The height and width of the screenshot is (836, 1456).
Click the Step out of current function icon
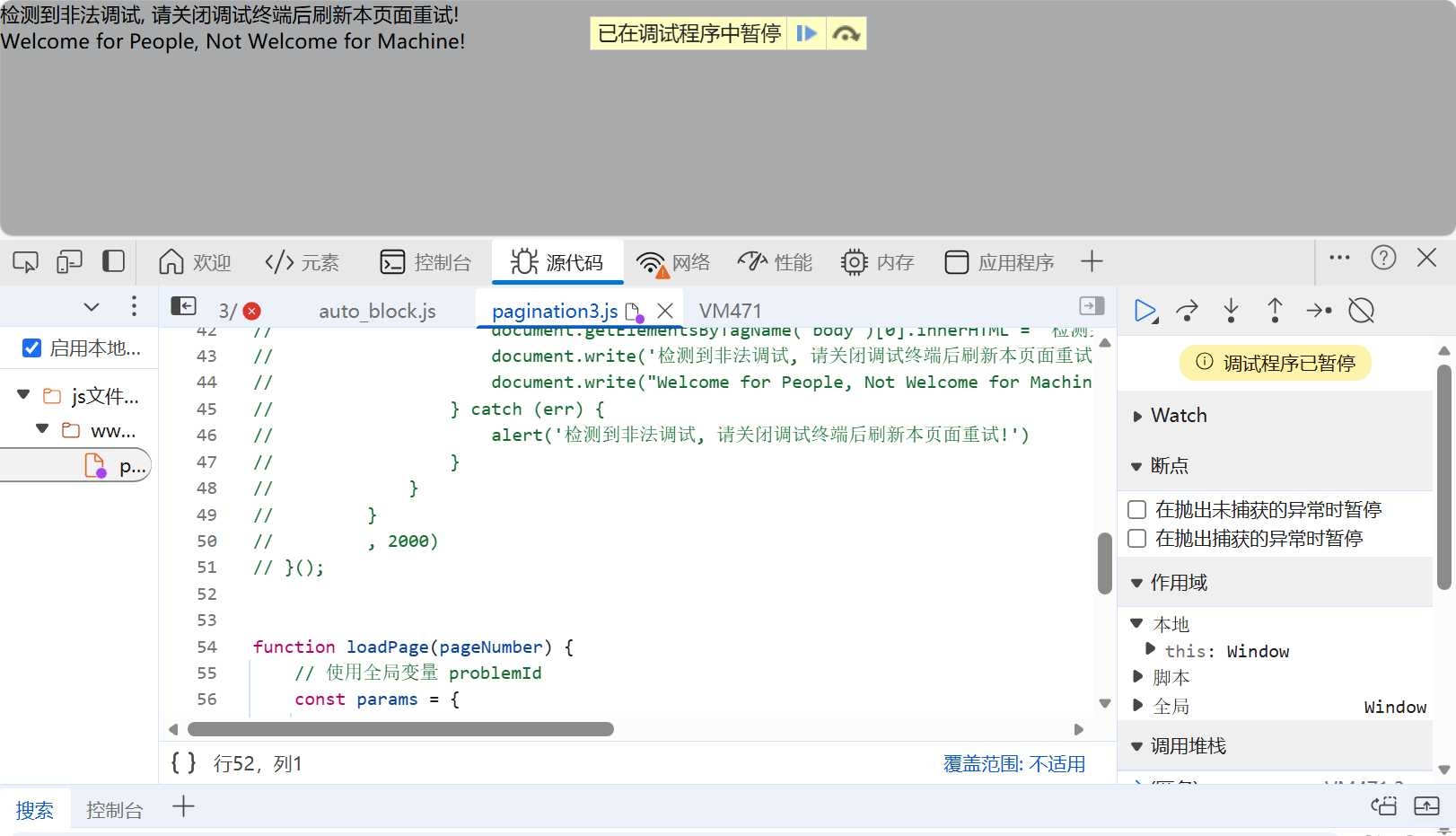[1275, 310]
